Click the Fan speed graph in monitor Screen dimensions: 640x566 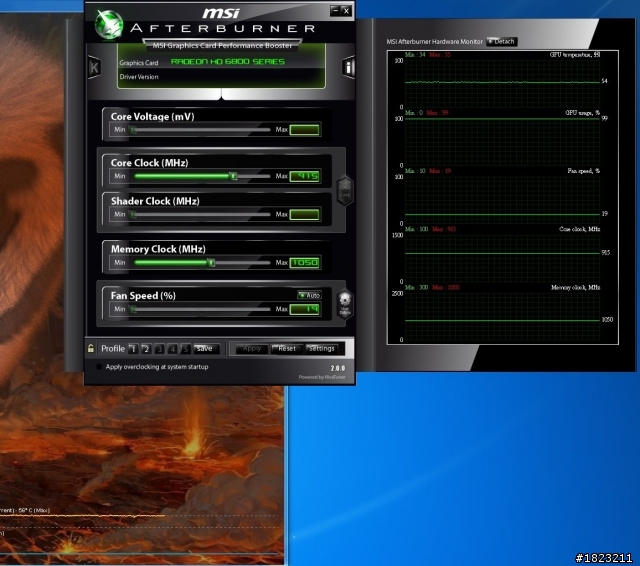click(502, 200)
